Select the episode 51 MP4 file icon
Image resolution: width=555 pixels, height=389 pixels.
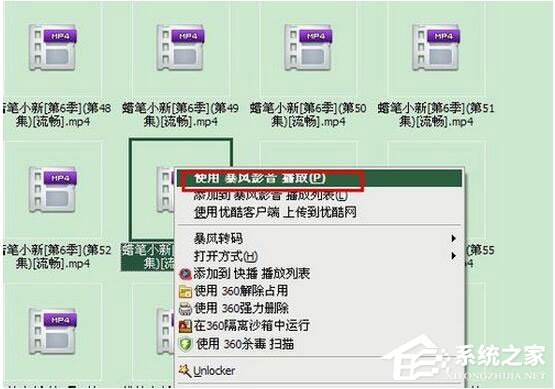point(436,47)
